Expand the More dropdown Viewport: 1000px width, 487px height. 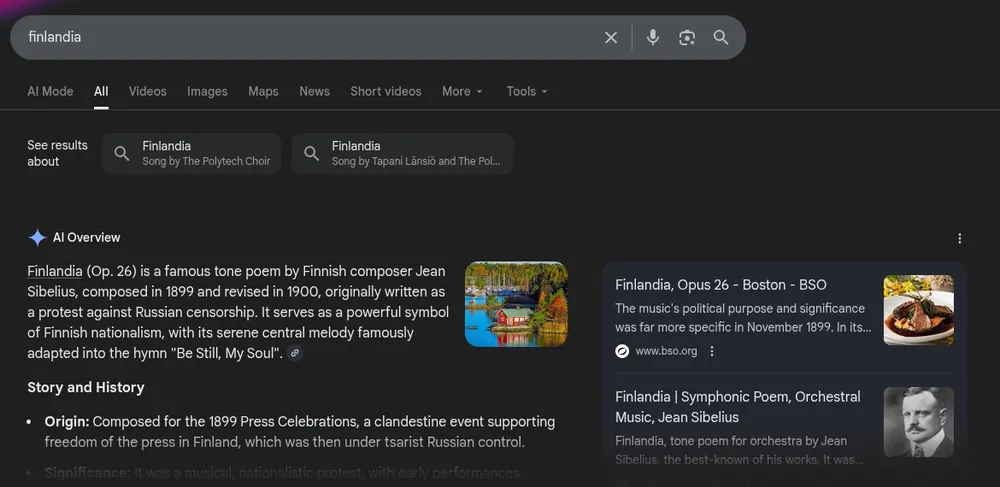[462, 91]
